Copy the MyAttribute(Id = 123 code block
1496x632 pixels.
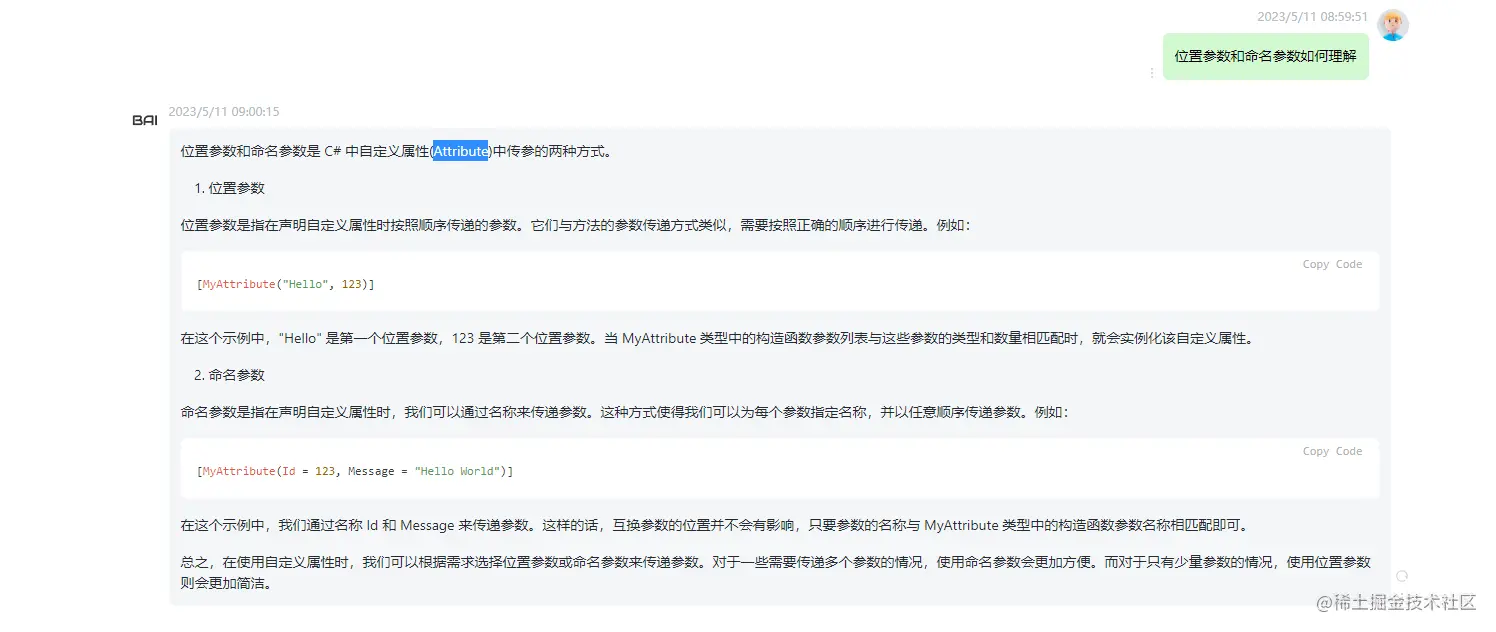pyautogui.click(x=1332, y=452)
